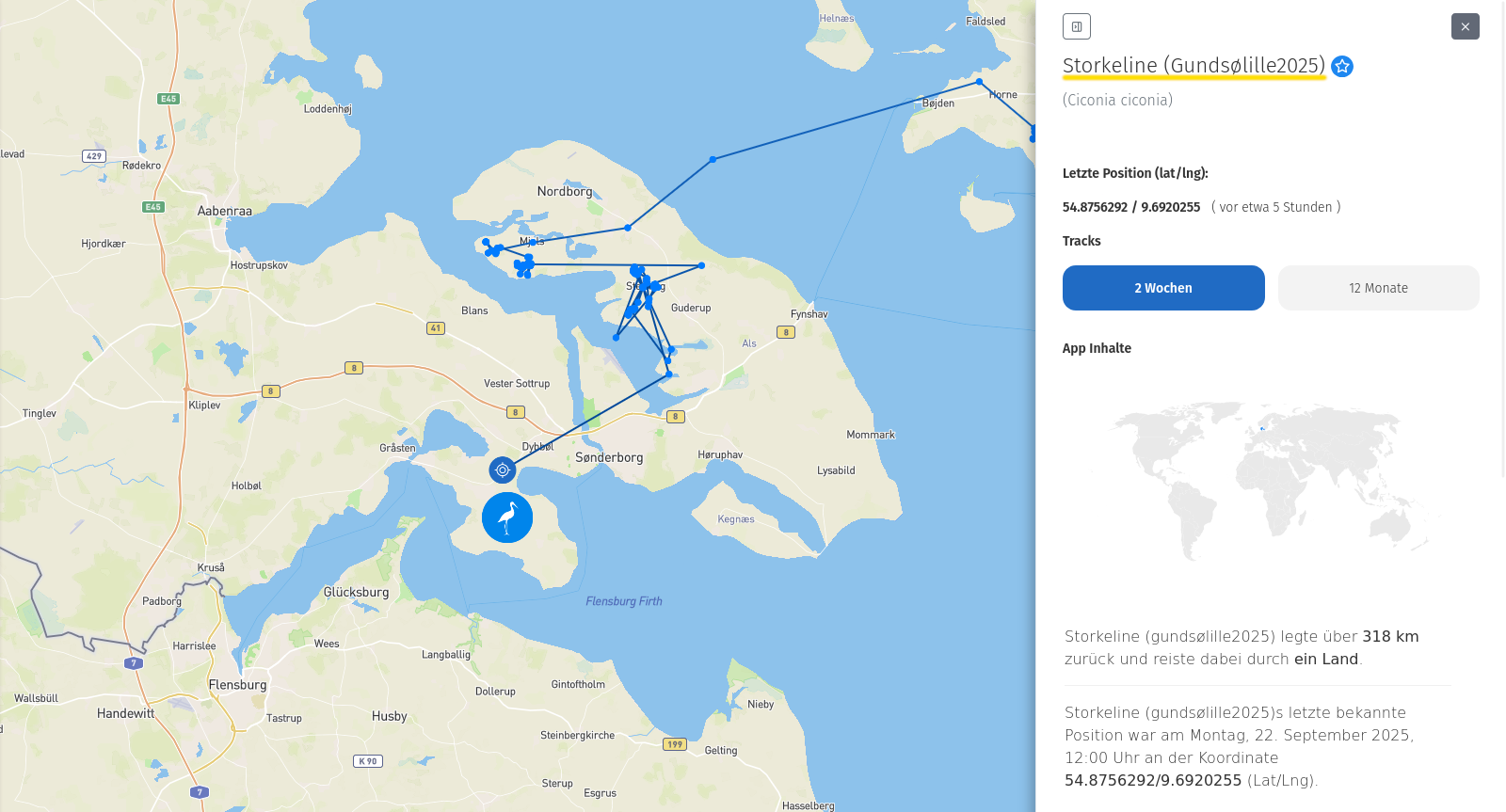The image size is (1506, 812).
Task: Click the 41 road shield near Blans
Action: [x=435, y=328]
